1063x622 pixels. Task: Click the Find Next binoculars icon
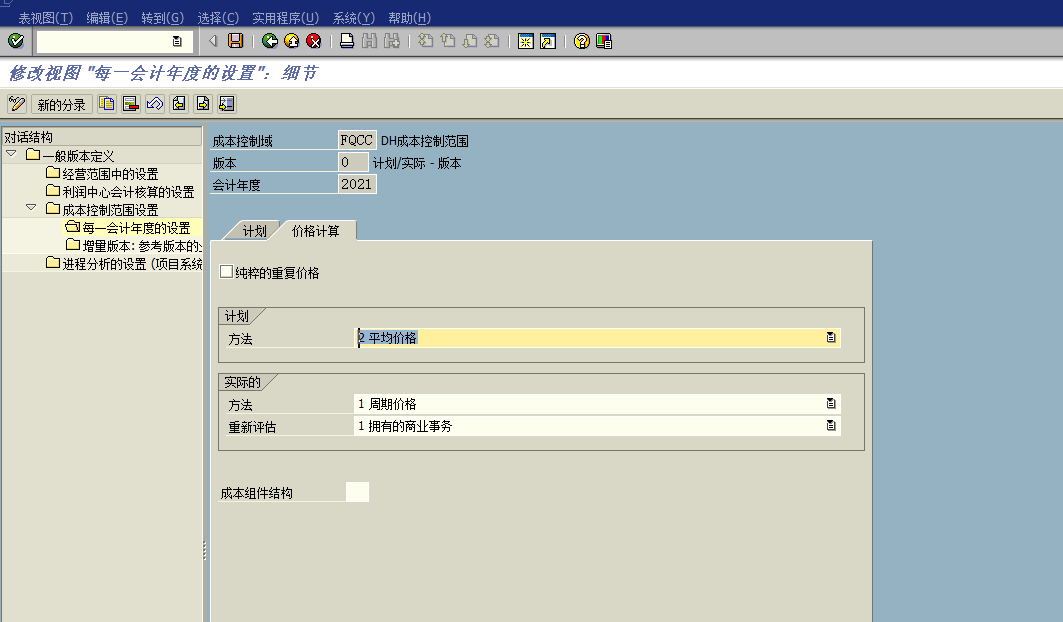pos(392,41)
